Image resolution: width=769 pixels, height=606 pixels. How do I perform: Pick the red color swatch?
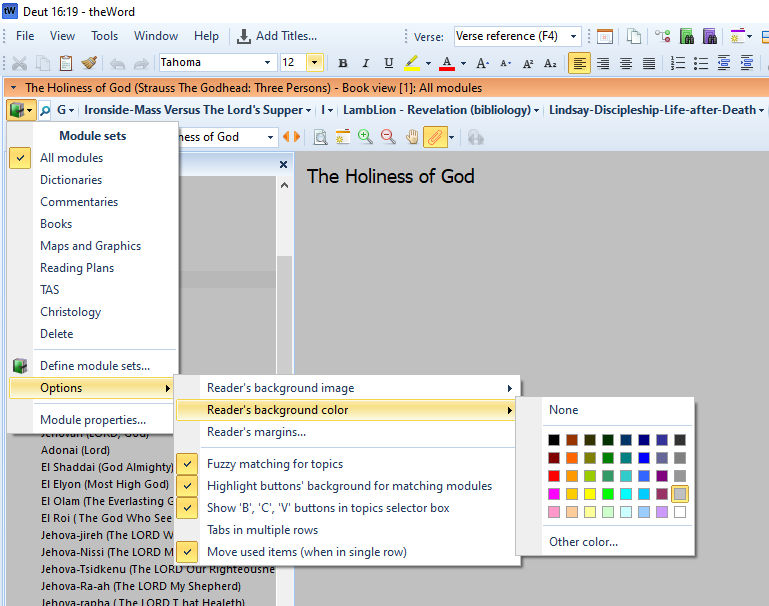pyautogui.click(x=554, y=476)
